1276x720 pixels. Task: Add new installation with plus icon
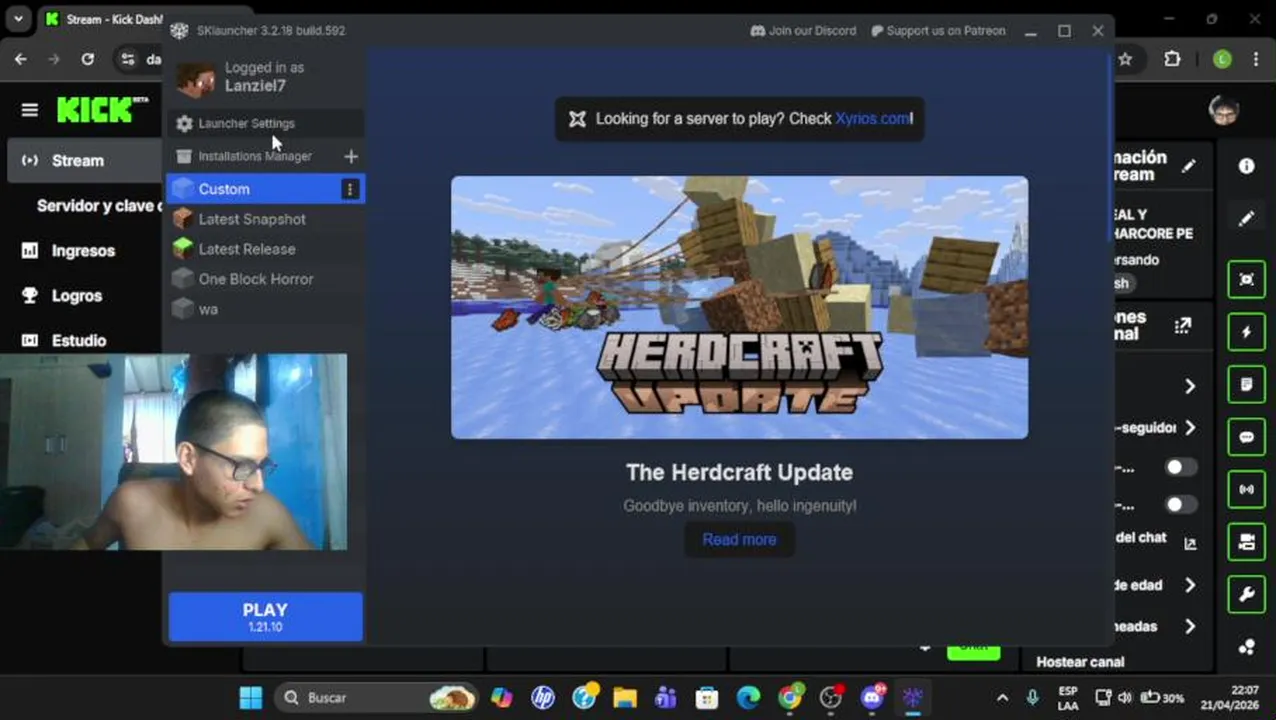point(350,156)
